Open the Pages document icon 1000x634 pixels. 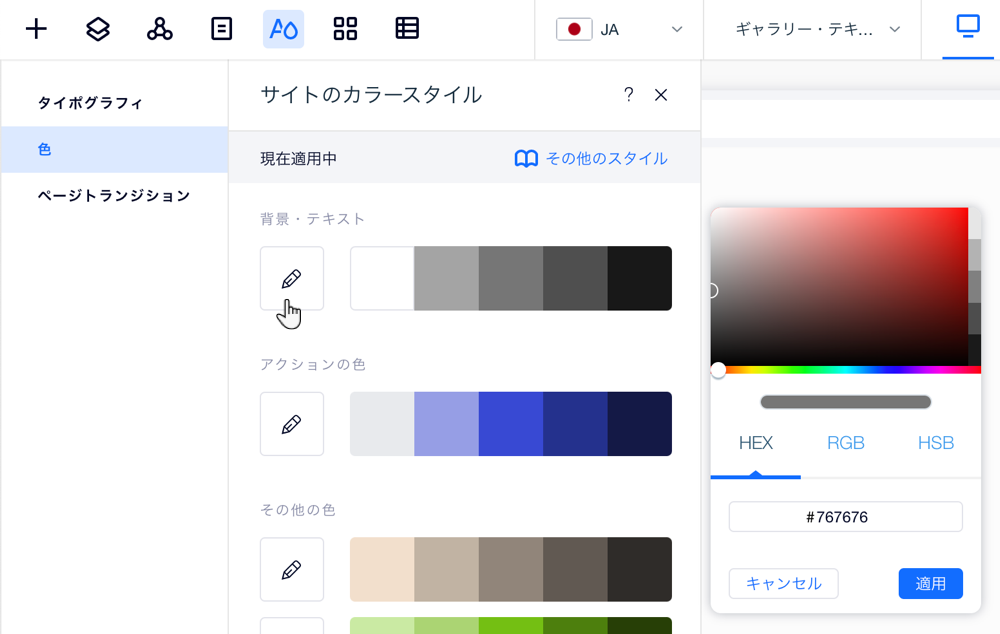pos(221,29)
